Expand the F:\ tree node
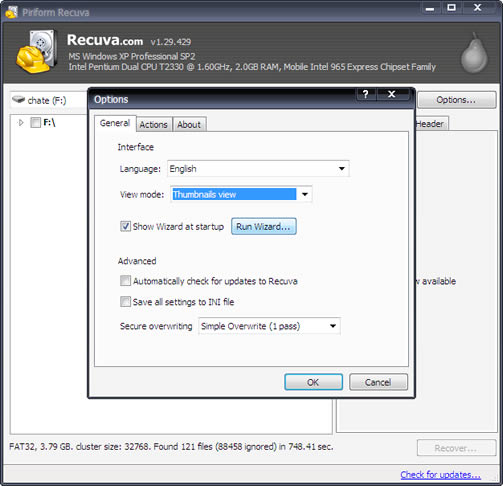503x486 pixels. [x=21, y=123]
